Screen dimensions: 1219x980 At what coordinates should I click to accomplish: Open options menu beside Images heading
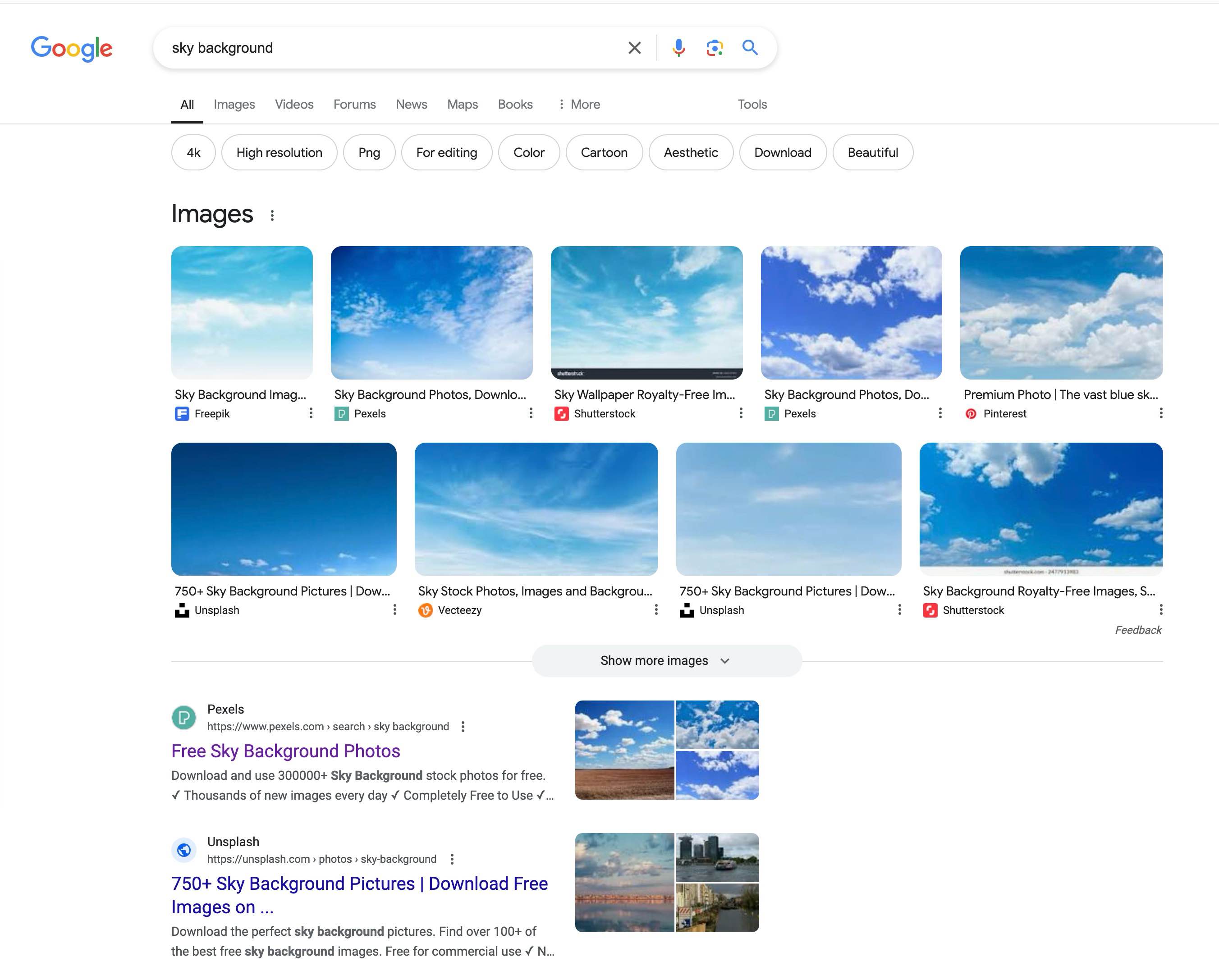point(272,215)
